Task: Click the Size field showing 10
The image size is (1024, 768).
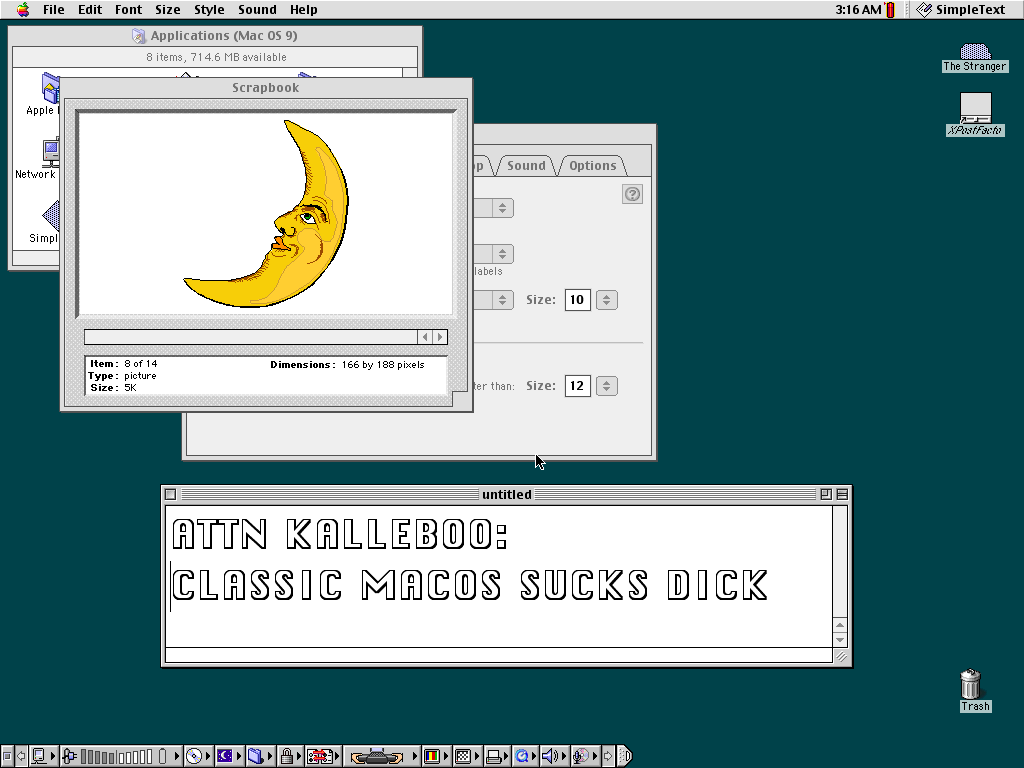Action: click(577, 300)
